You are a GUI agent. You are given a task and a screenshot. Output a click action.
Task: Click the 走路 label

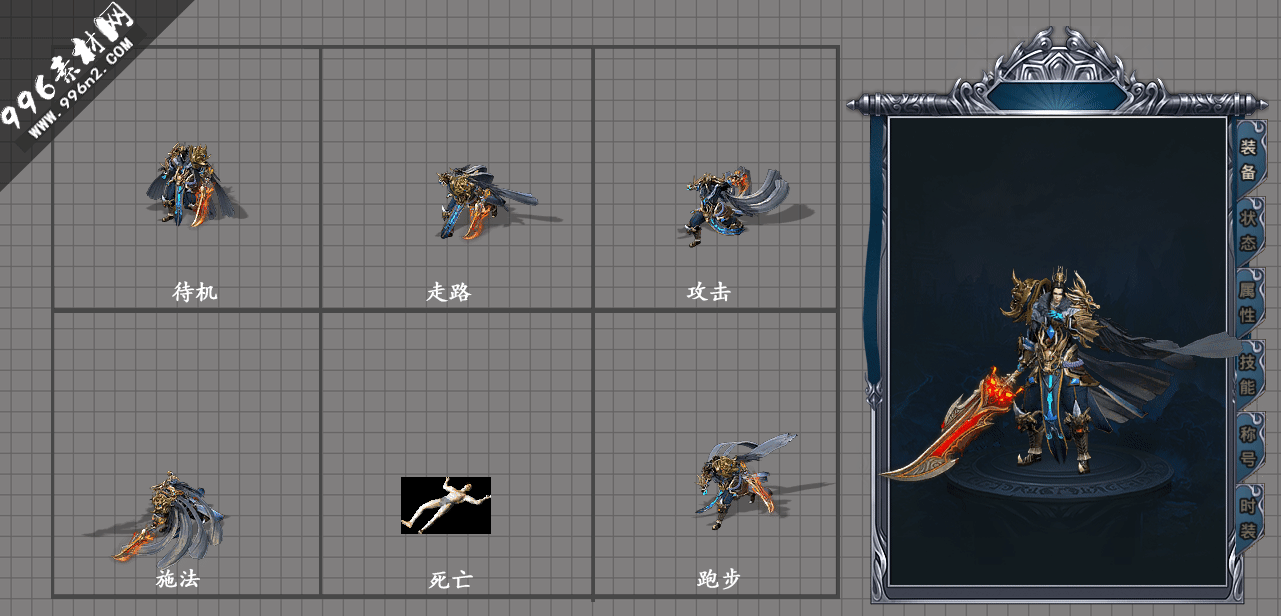[x=449, y=292]
